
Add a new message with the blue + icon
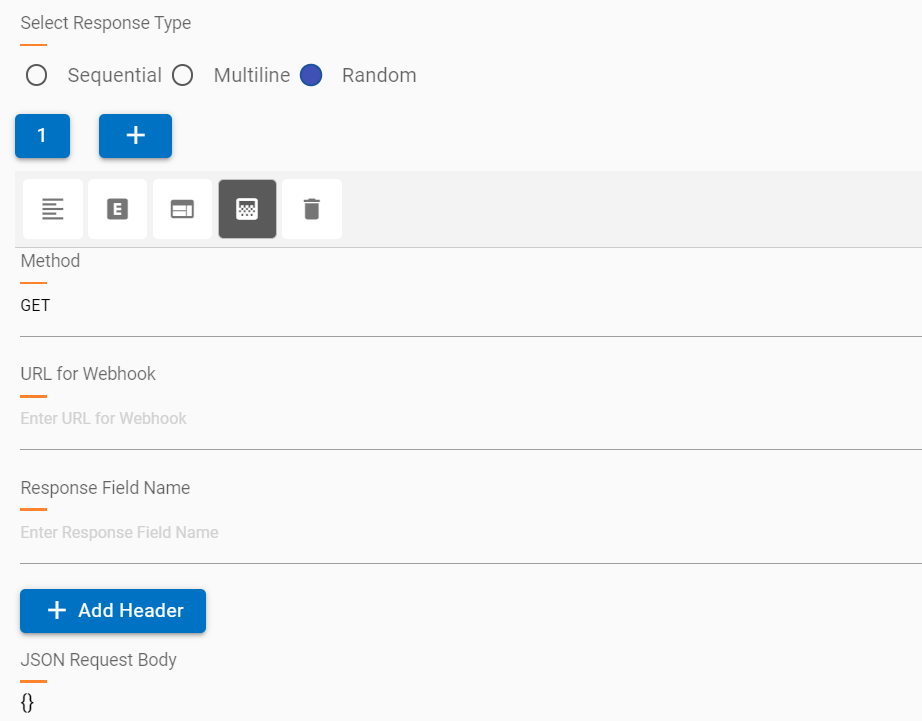[135, 136]
